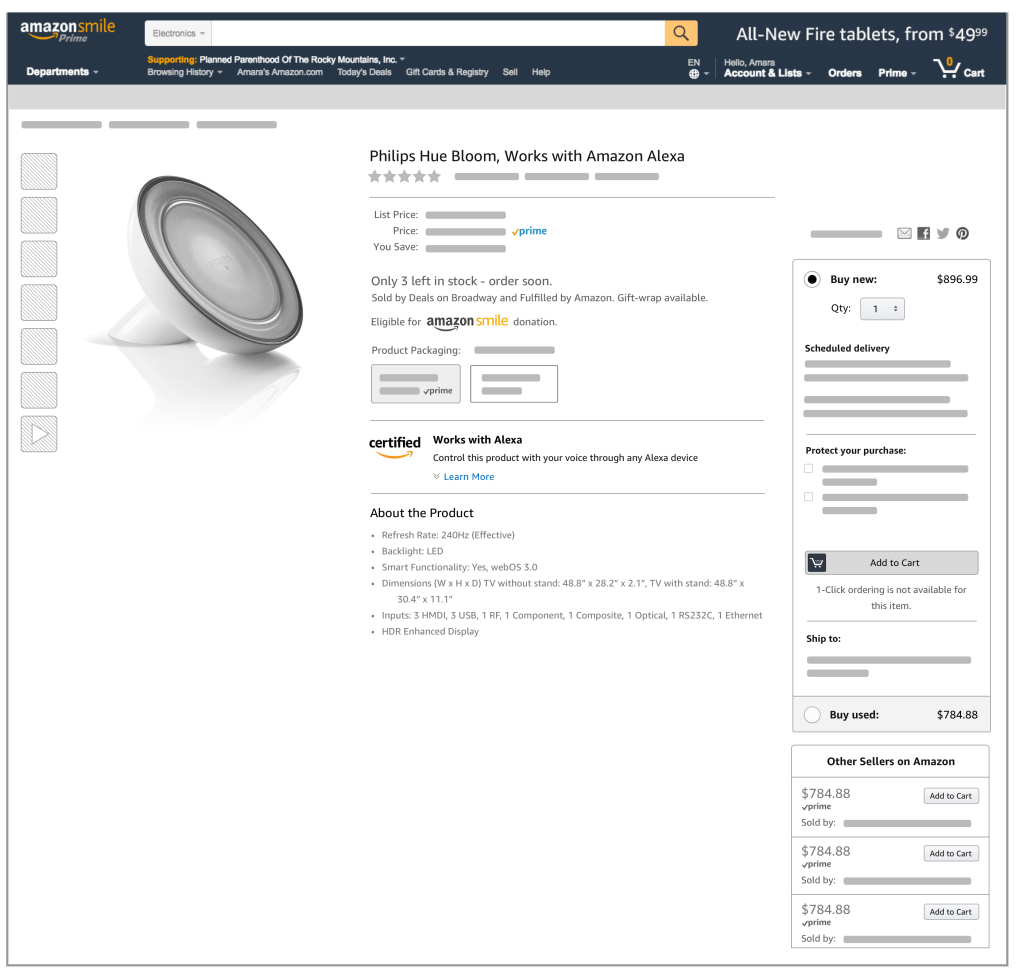Image resolution: width=1023 pixels, height=973 pixels.
Task: Select the Buy new radio option
Action: [x=812, y=279]
